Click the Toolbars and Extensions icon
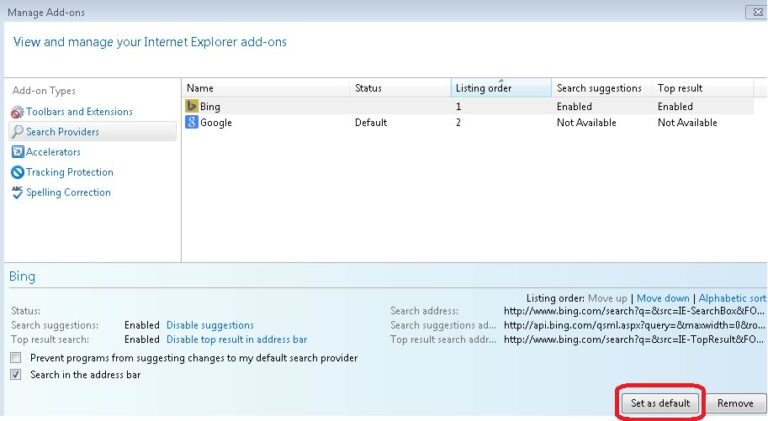Viewport: 768px width, 421px height. [17, 112]
